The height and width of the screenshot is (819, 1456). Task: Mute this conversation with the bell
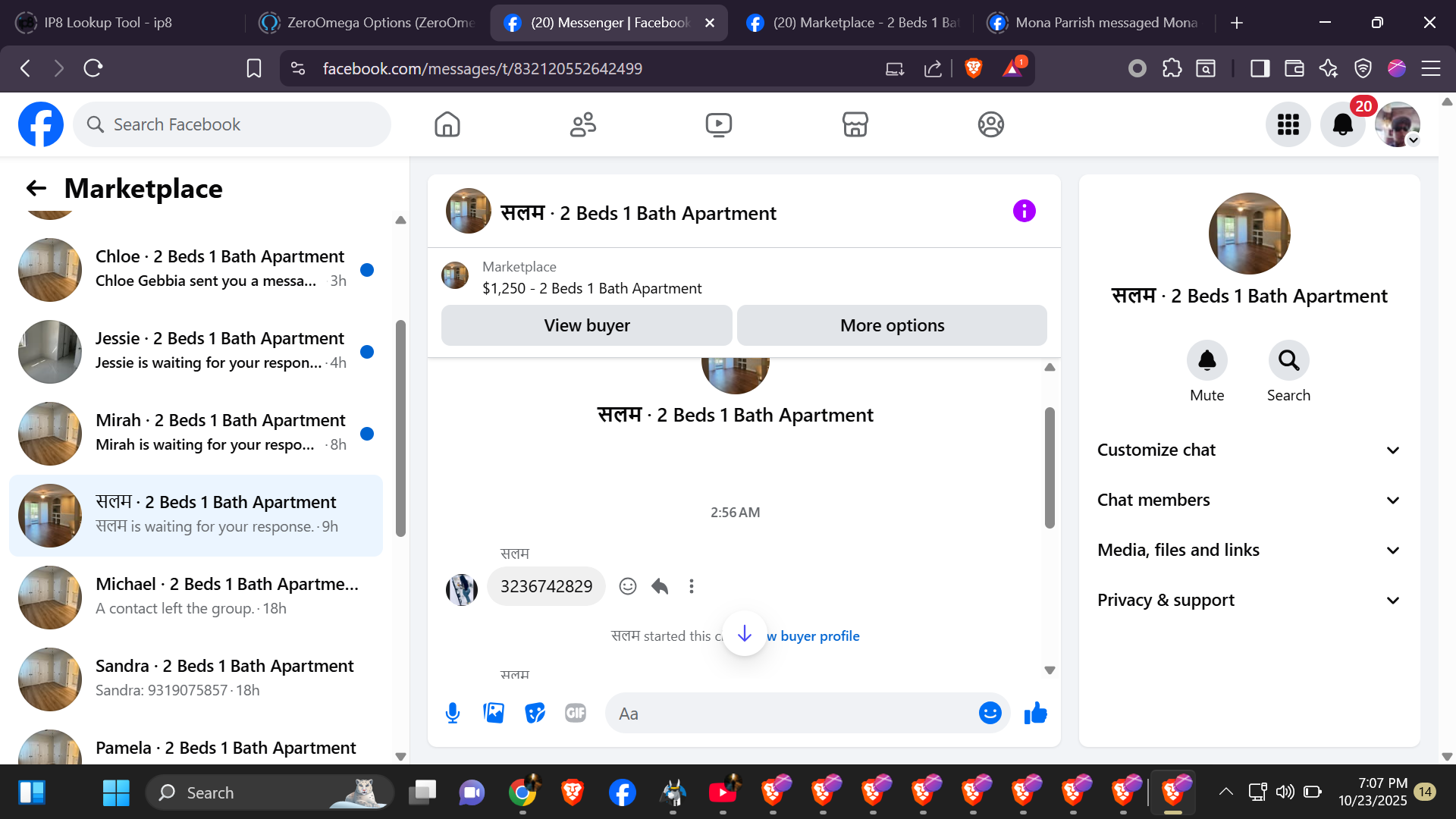click(1207, 361)
